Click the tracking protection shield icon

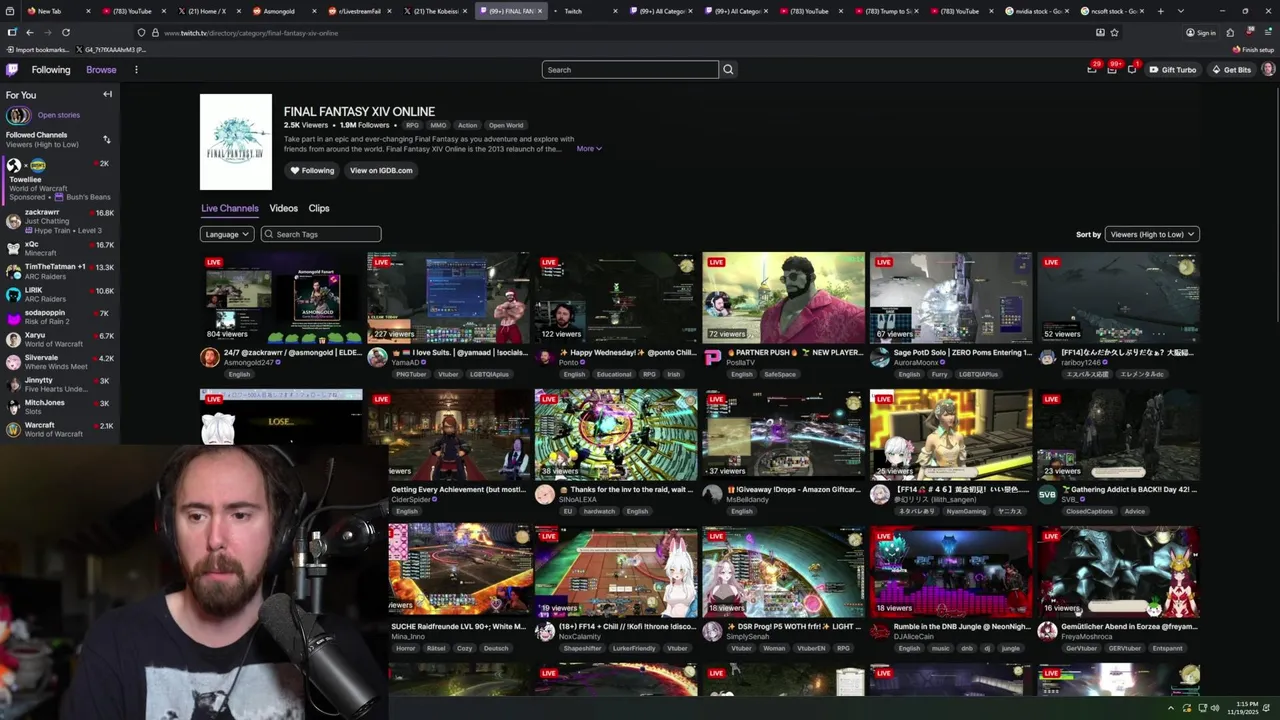point(141,32)
